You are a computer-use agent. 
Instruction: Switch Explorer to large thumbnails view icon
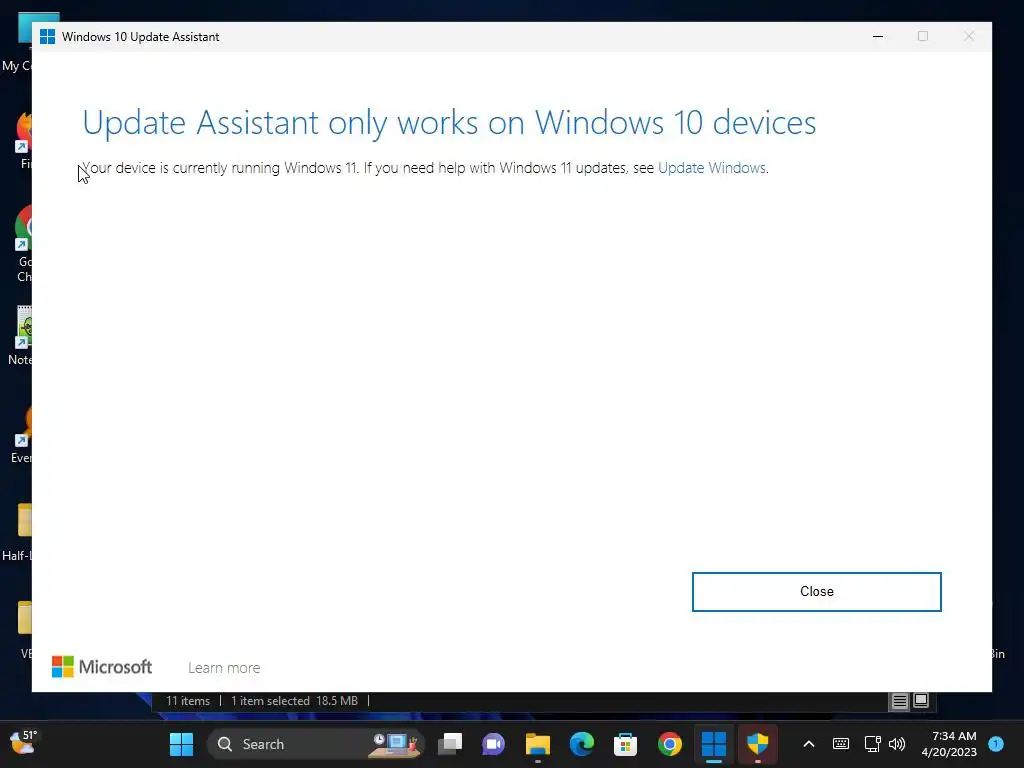coord(921,701)
